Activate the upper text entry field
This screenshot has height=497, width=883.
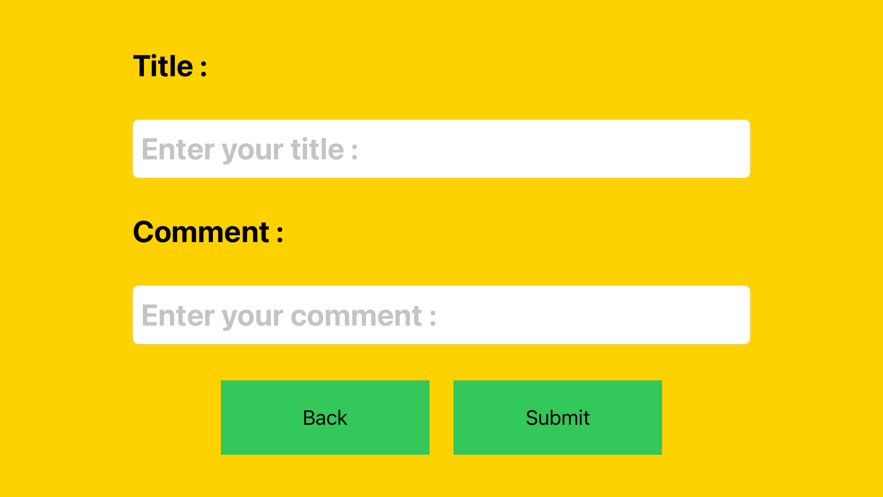pos(442,149)
